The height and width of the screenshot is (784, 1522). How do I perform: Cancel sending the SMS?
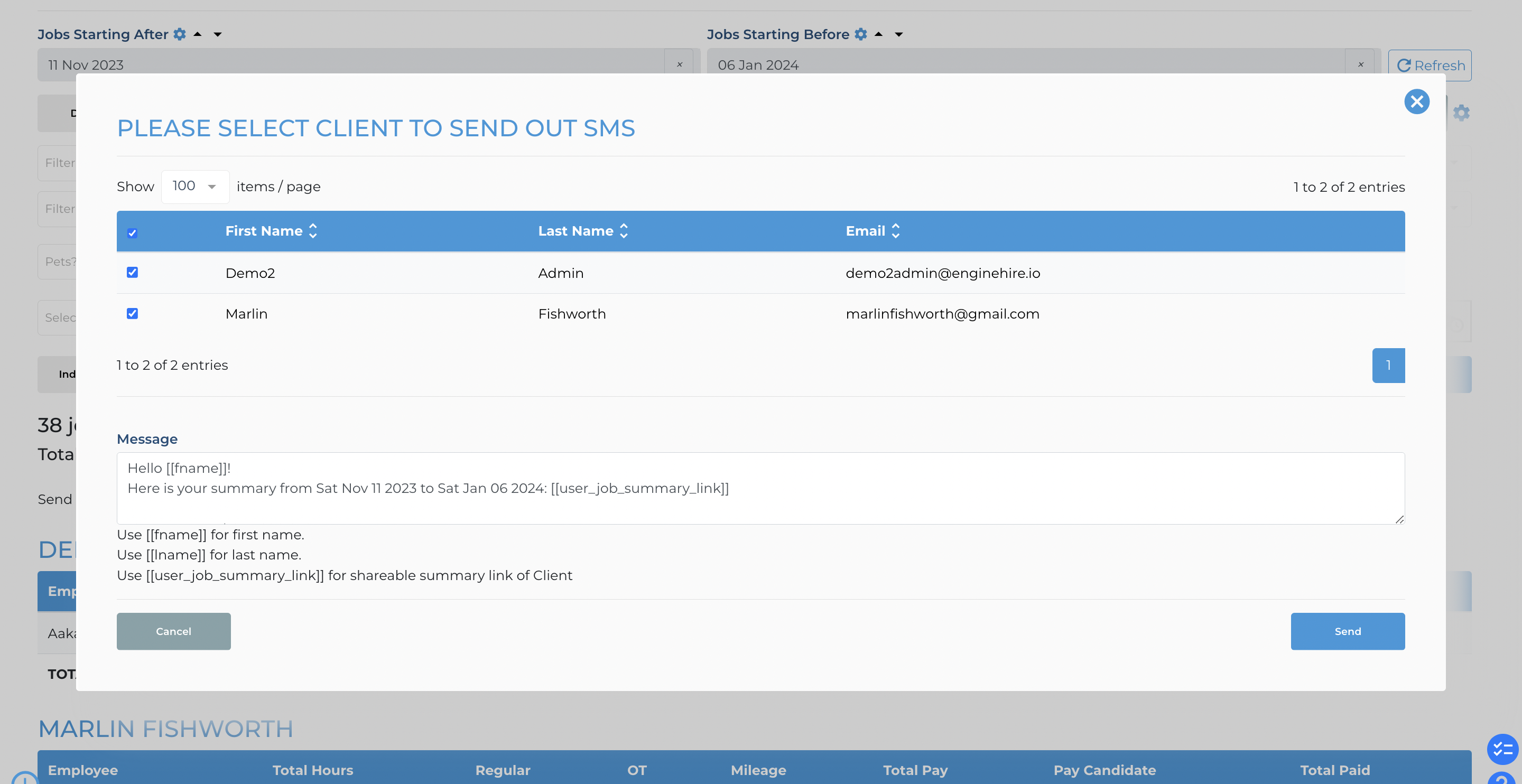pyautogui.click(x=174, y=631)
